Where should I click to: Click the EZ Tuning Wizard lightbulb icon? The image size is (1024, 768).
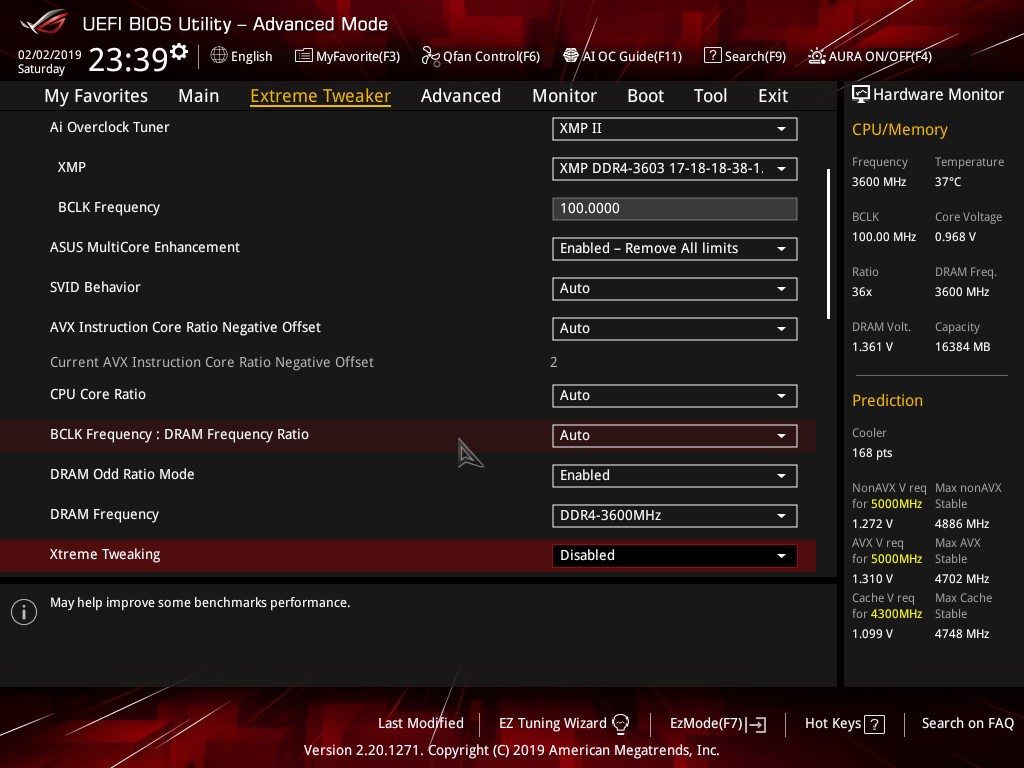click(x=620, y=724)
